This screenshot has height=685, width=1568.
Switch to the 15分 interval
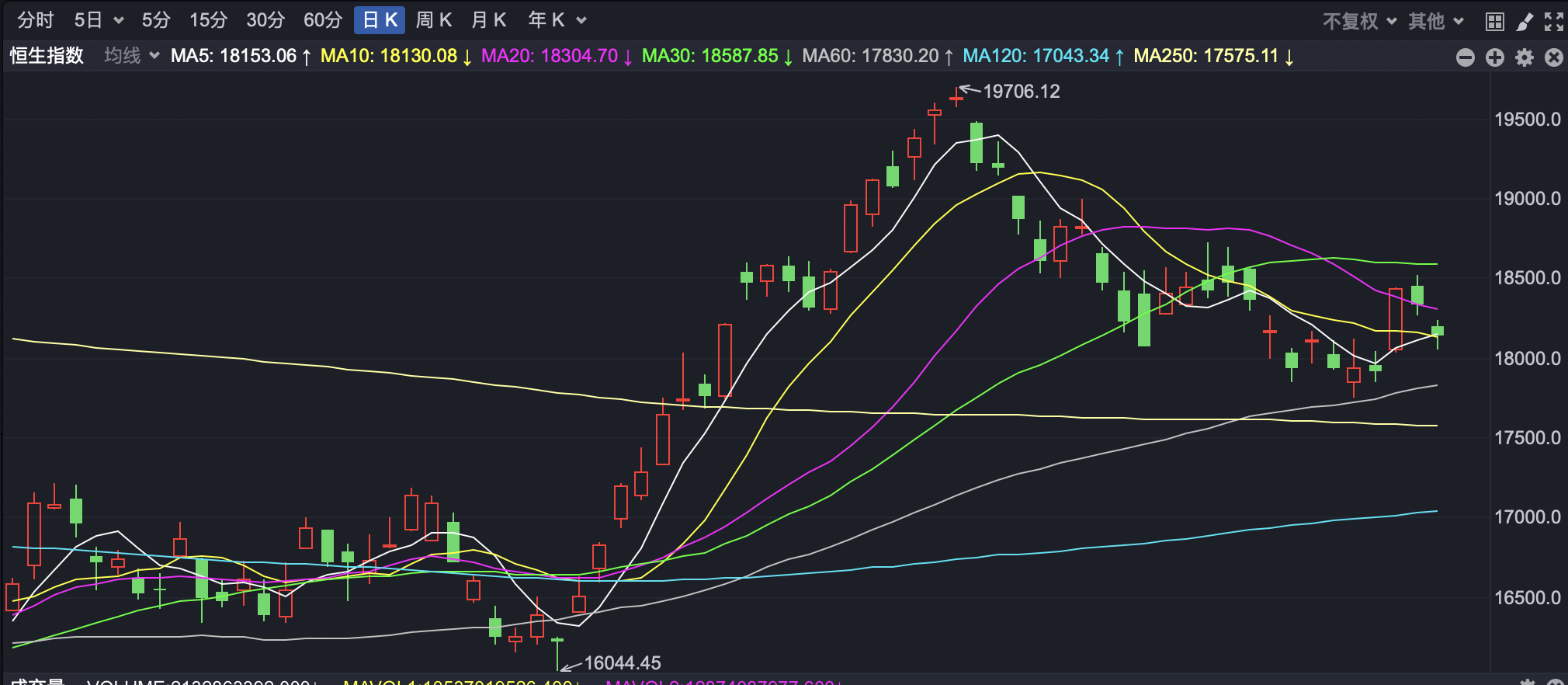coord(208,20)
